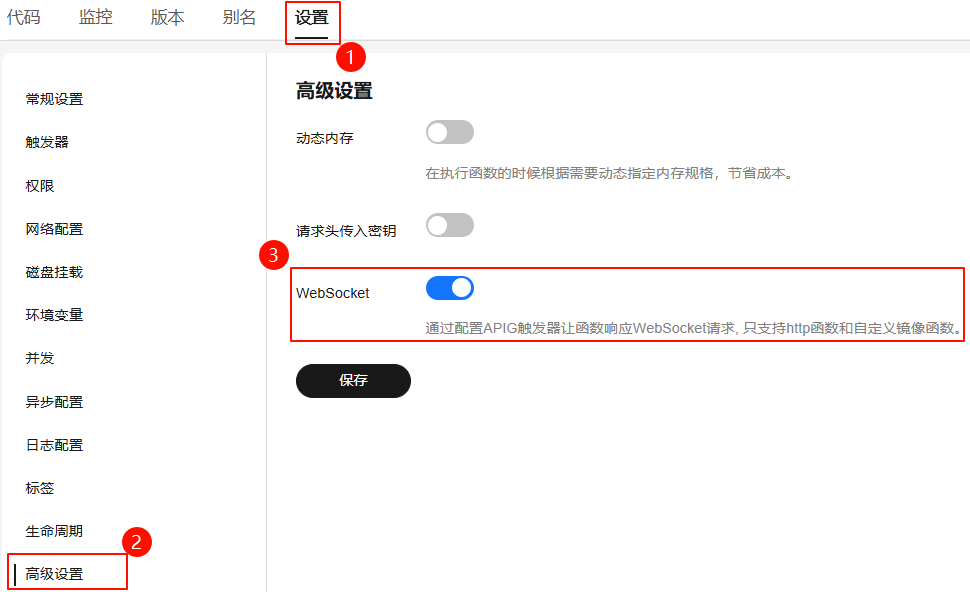Open 异步配置 settings
Viewport: 970px width, 592px height.
[x=54, y=402]
